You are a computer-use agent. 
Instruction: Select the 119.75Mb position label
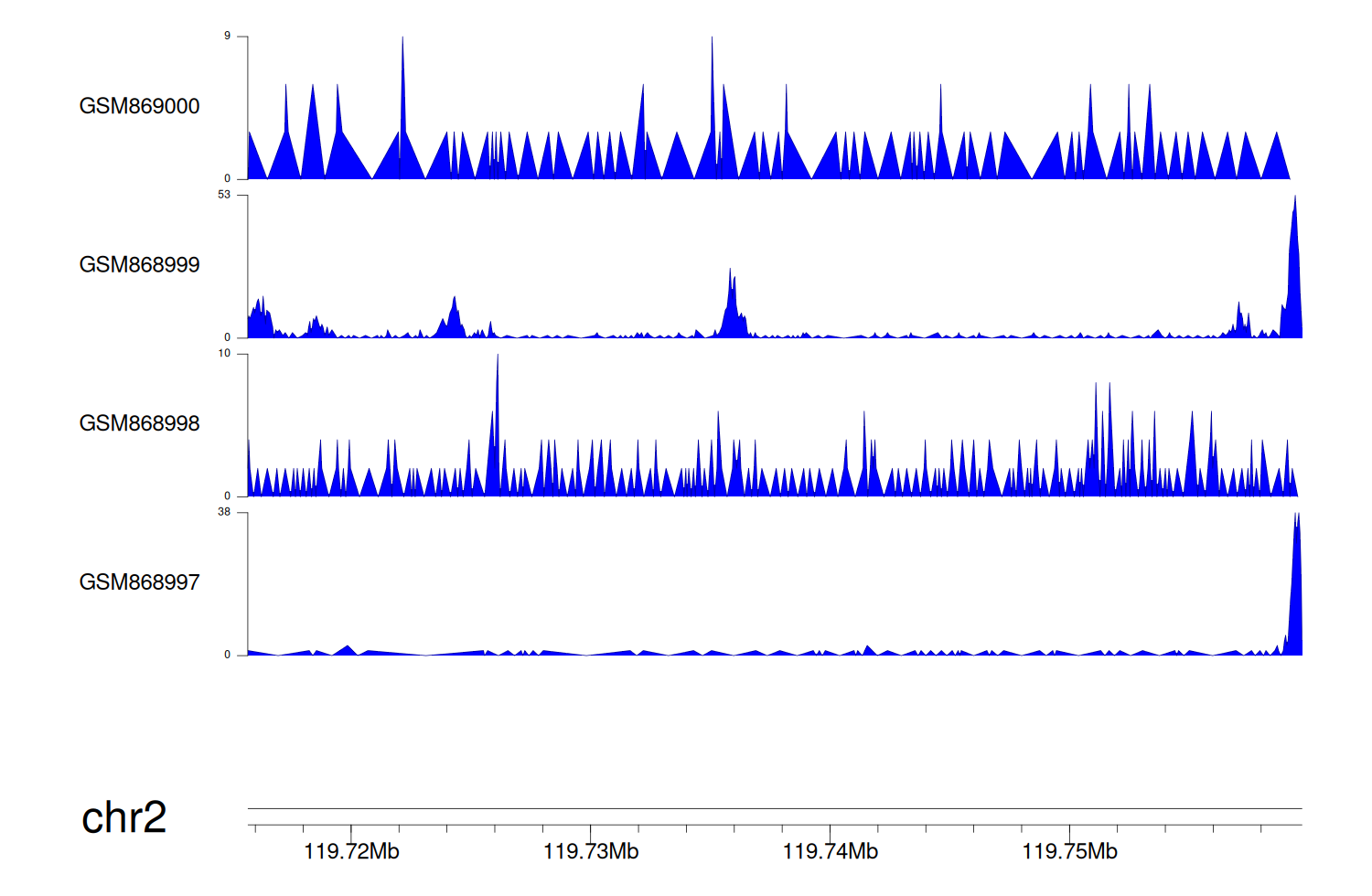(1069, 852)
